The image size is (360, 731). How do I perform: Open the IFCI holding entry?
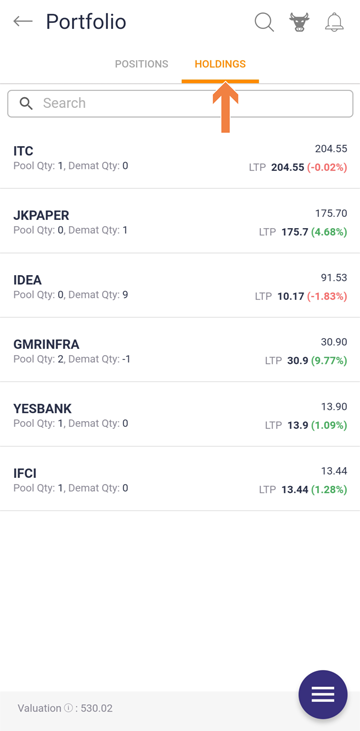point(180,479)
